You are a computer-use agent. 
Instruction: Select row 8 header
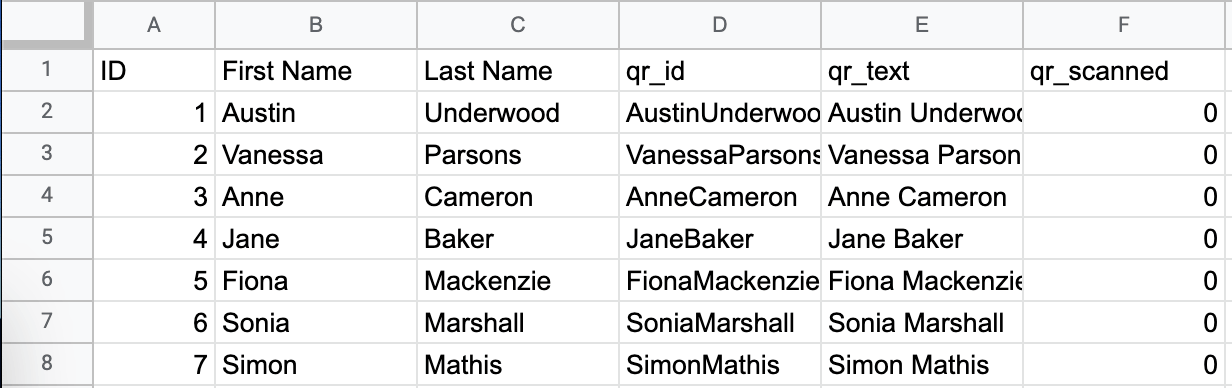(46, 365)
